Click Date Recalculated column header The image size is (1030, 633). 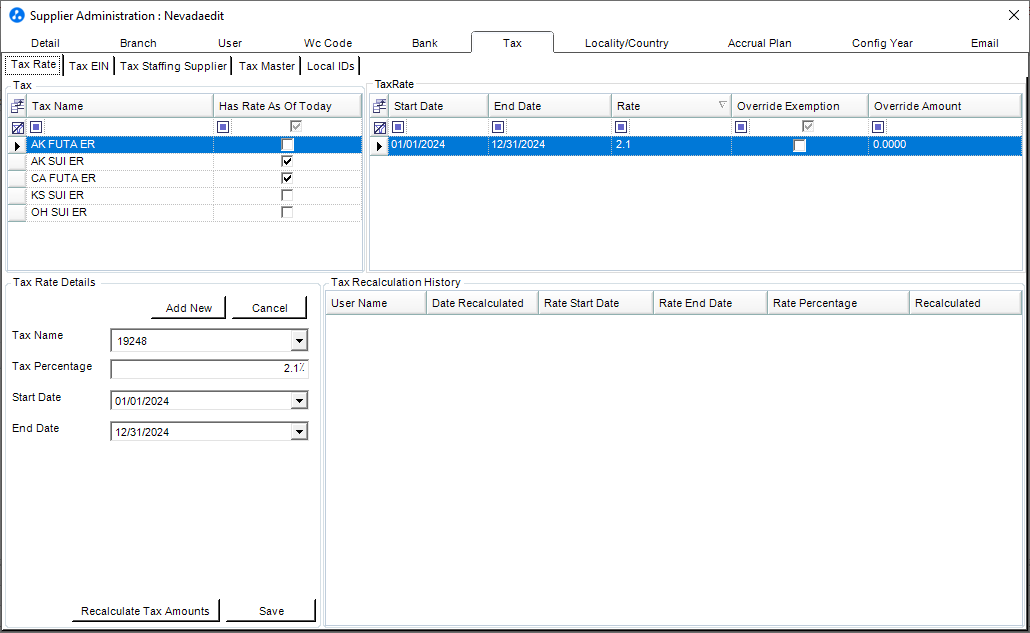482,303
